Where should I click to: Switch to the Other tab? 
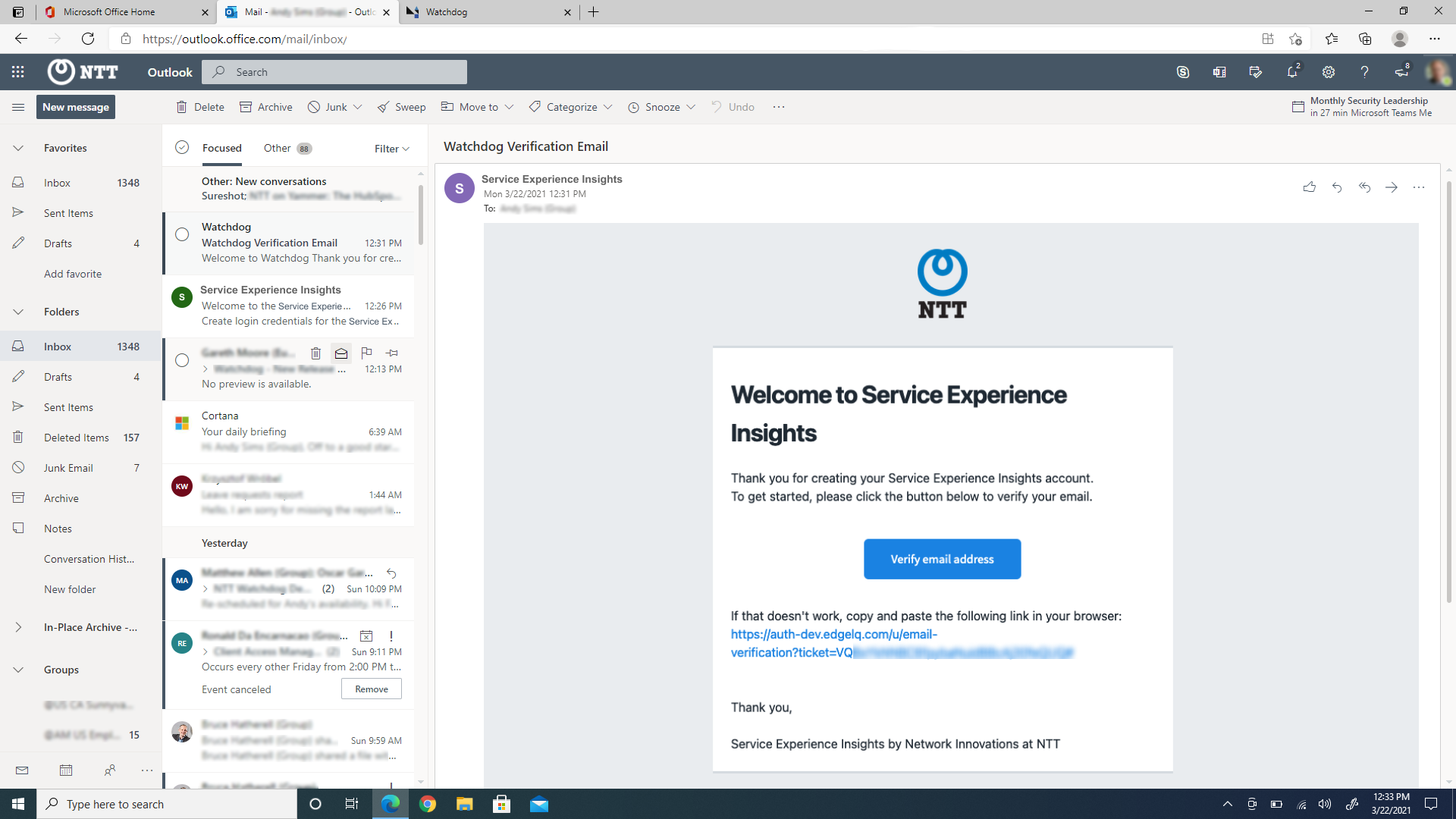click(x=287, y=148)
